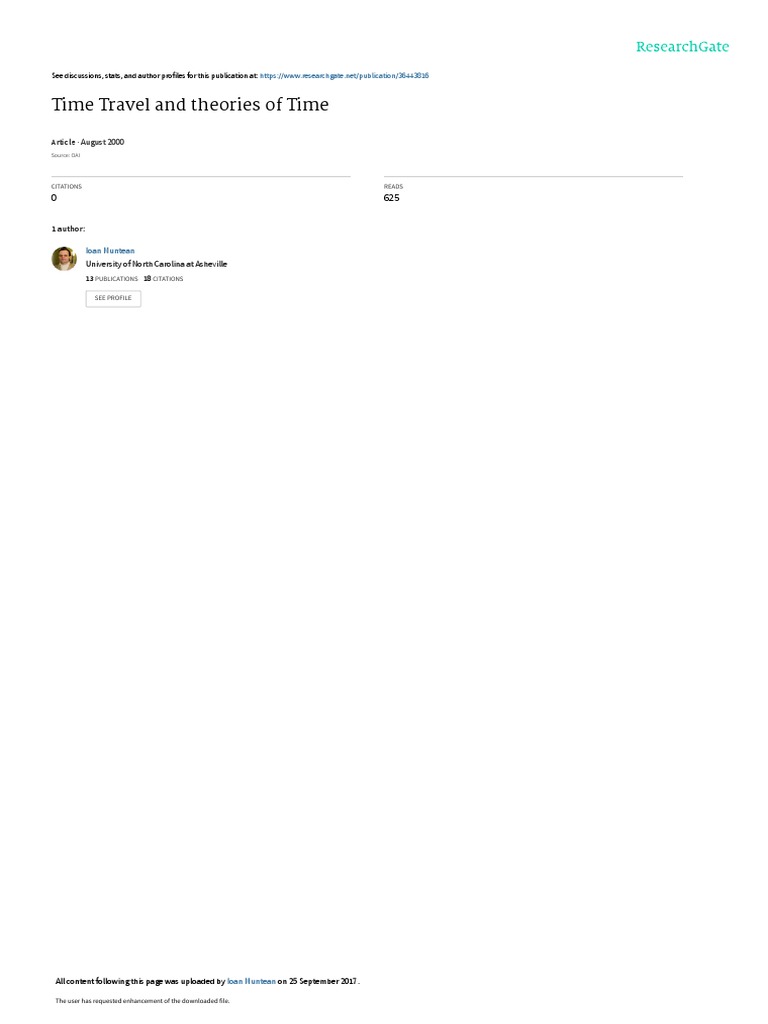
Task: Click the 'Source: OAI' label
Action: (x=65, y=155)
